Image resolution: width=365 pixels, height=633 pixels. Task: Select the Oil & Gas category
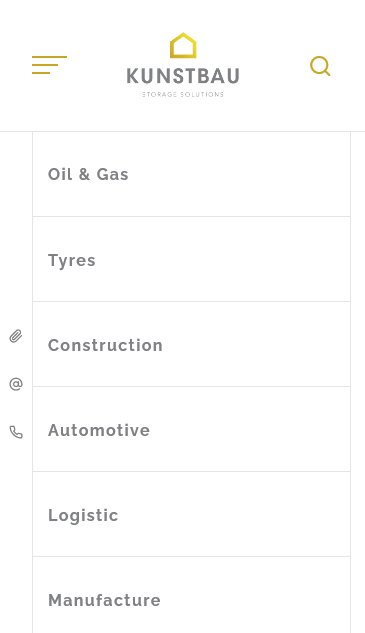click(88, 174)
